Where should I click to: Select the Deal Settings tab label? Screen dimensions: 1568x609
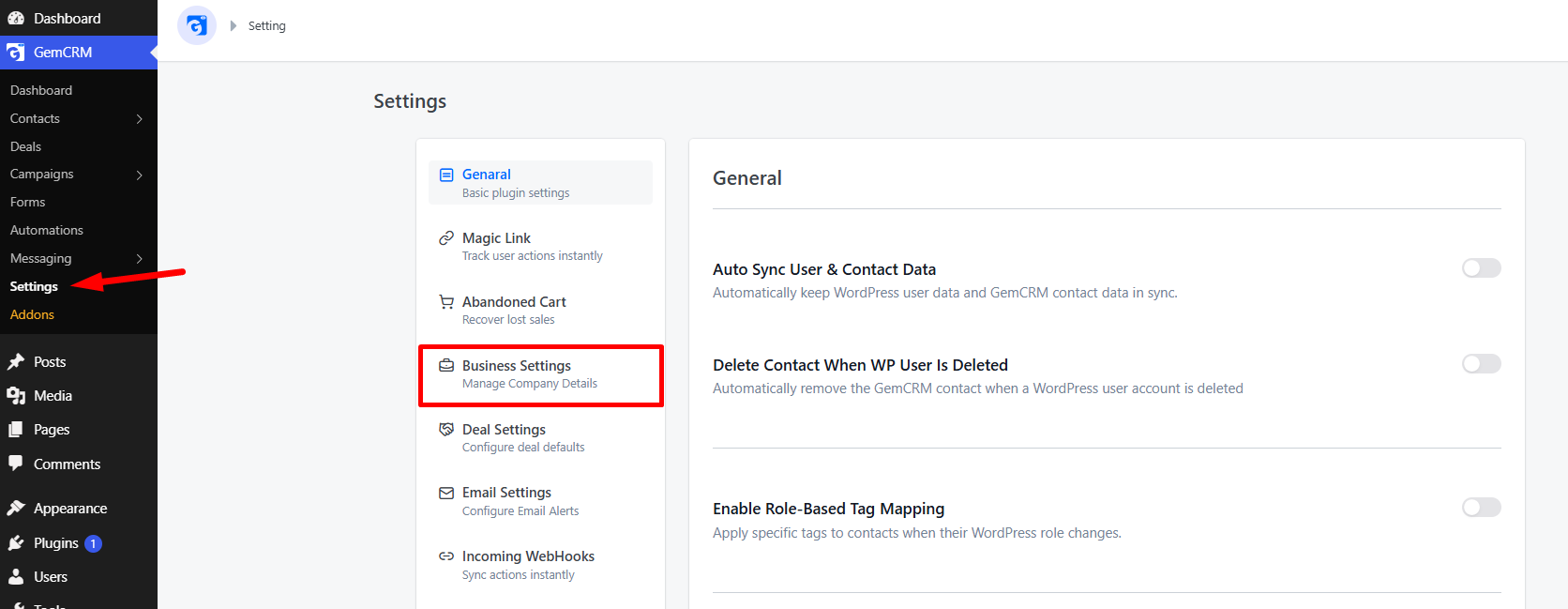click(x=504, y=430)
